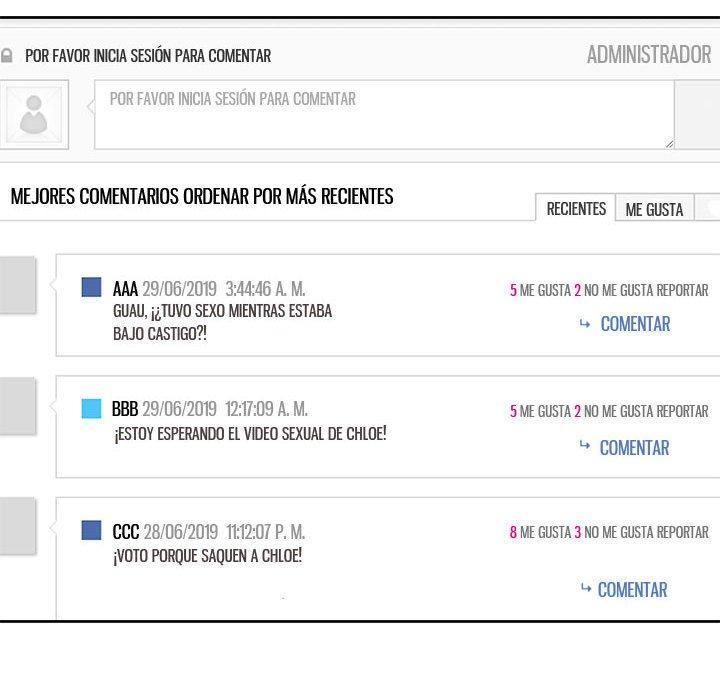720x700 pixels.
Task: Click the lock icon beside login prompt
Action: pyautogui.click(x=7, y=56)
